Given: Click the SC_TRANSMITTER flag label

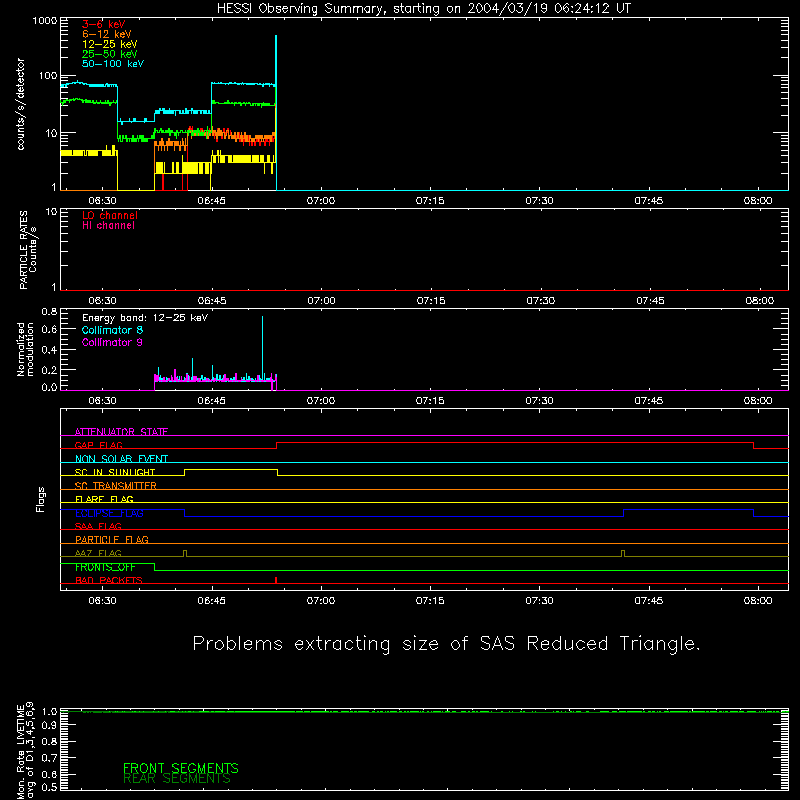Looking at the screenshot, I should click(x=116, y=486).
